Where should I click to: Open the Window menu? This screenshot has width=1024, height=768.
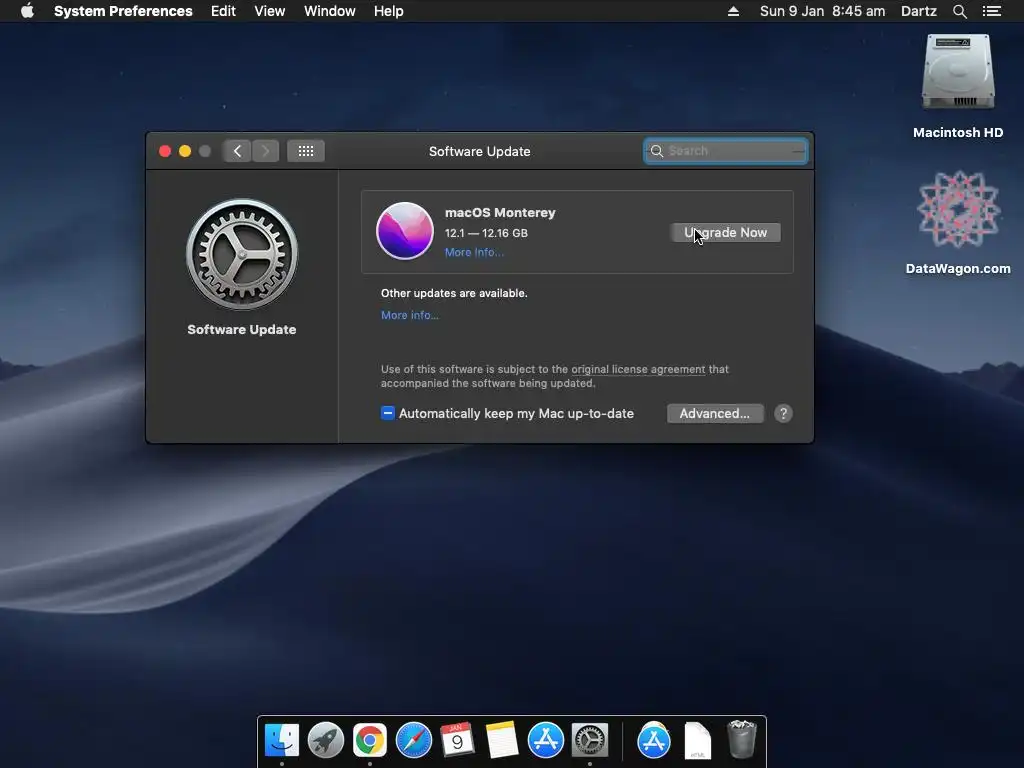(x=329, y=11)
